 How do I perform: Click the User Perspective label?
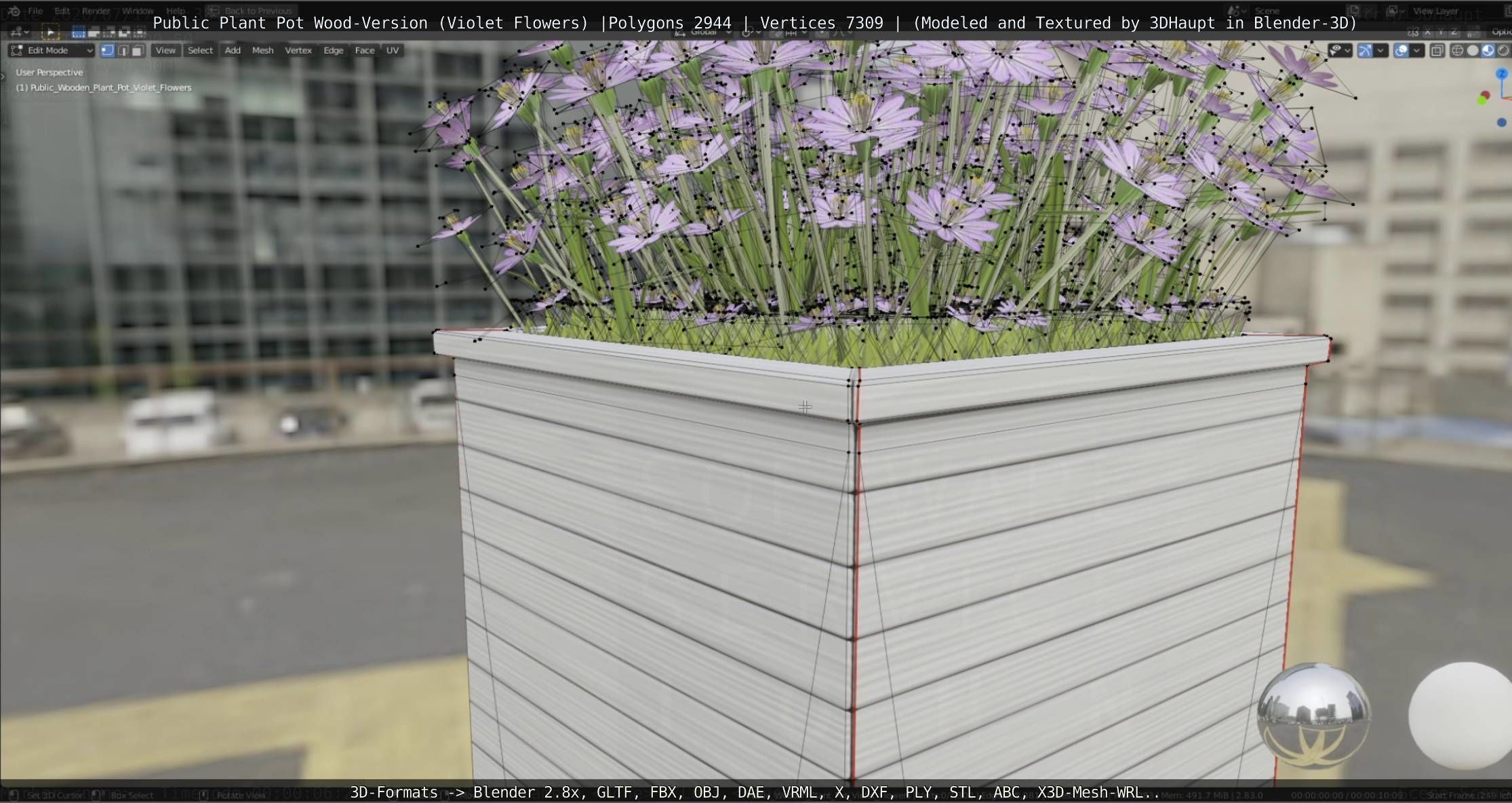point(49,72)
